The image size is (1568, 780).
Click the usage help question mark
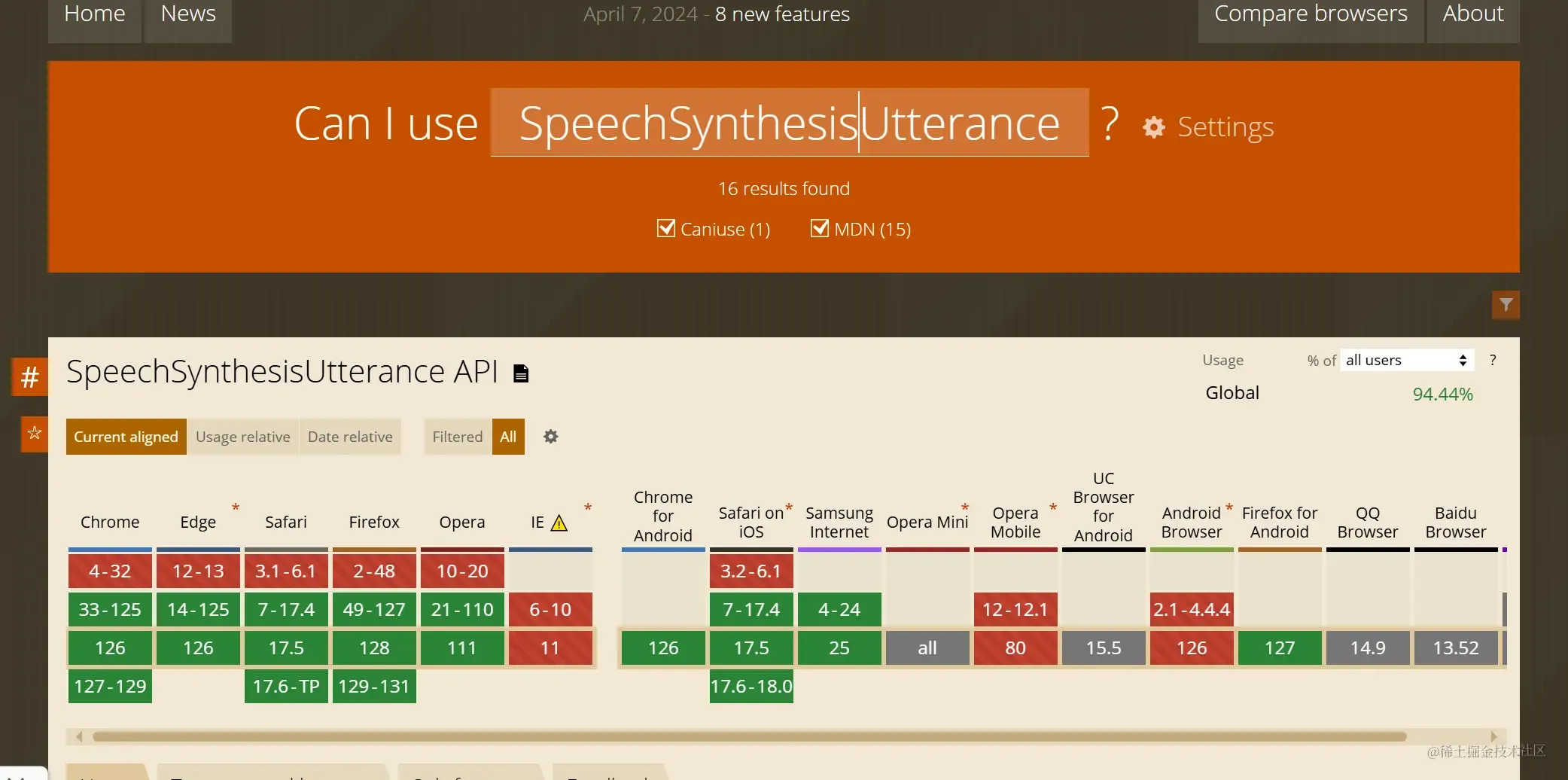(x=1493, y=360)
